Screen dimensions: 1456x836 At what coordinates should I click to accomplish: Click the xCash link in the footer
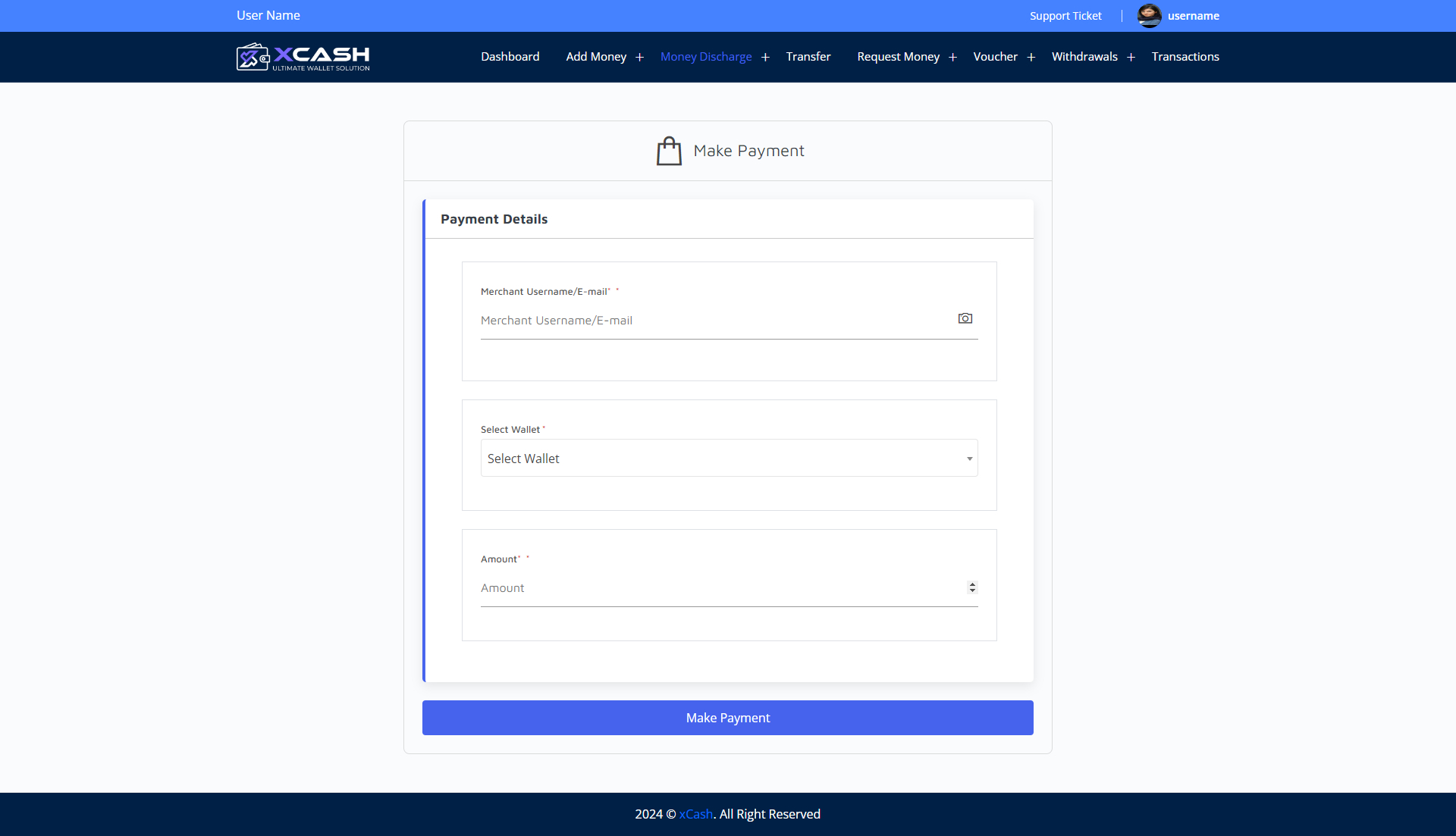pyautogui.click(x=695, y=813)
